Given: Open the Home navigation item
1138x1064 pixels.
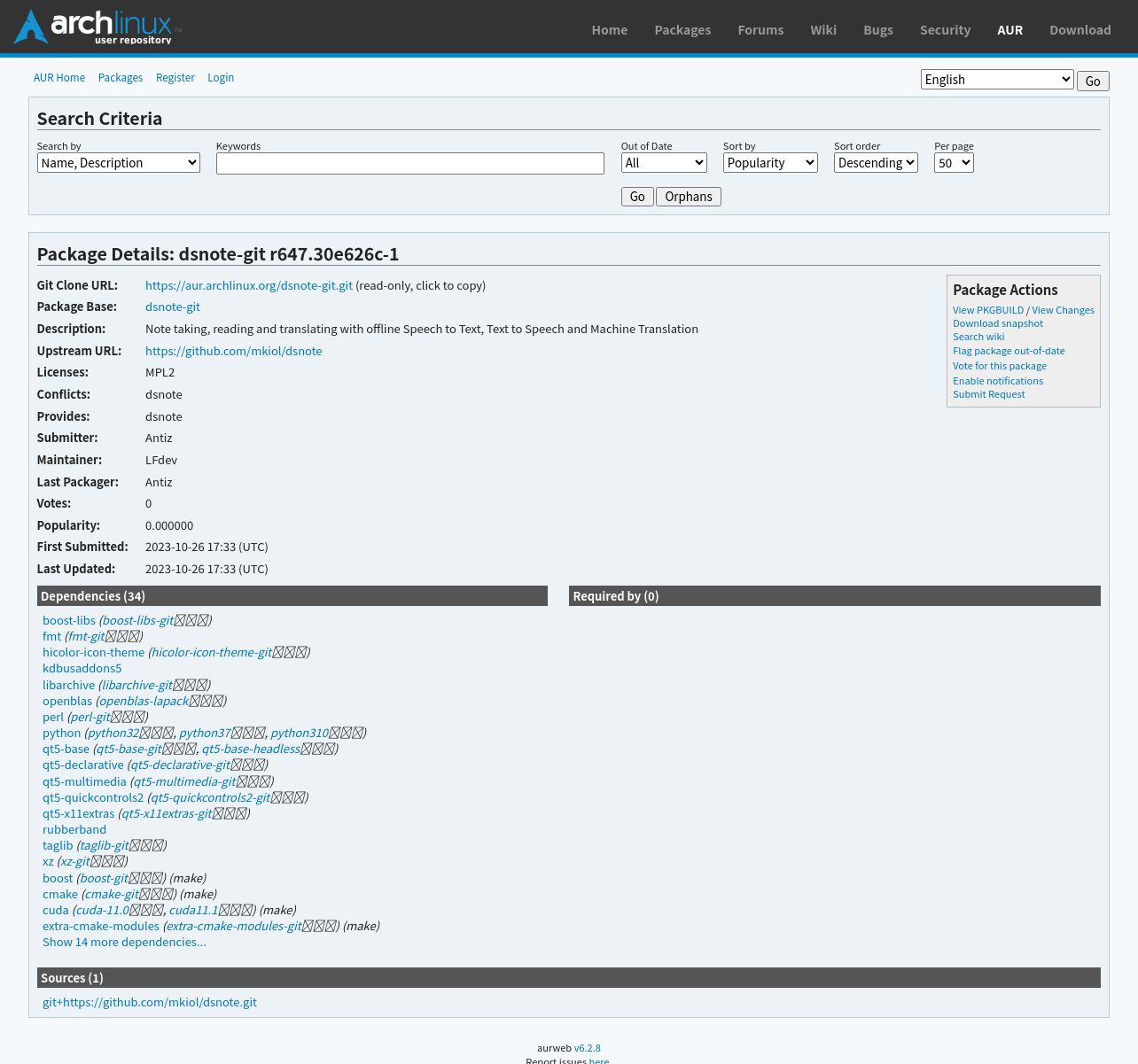Looking at the screenshot, I should click(610, 29).
